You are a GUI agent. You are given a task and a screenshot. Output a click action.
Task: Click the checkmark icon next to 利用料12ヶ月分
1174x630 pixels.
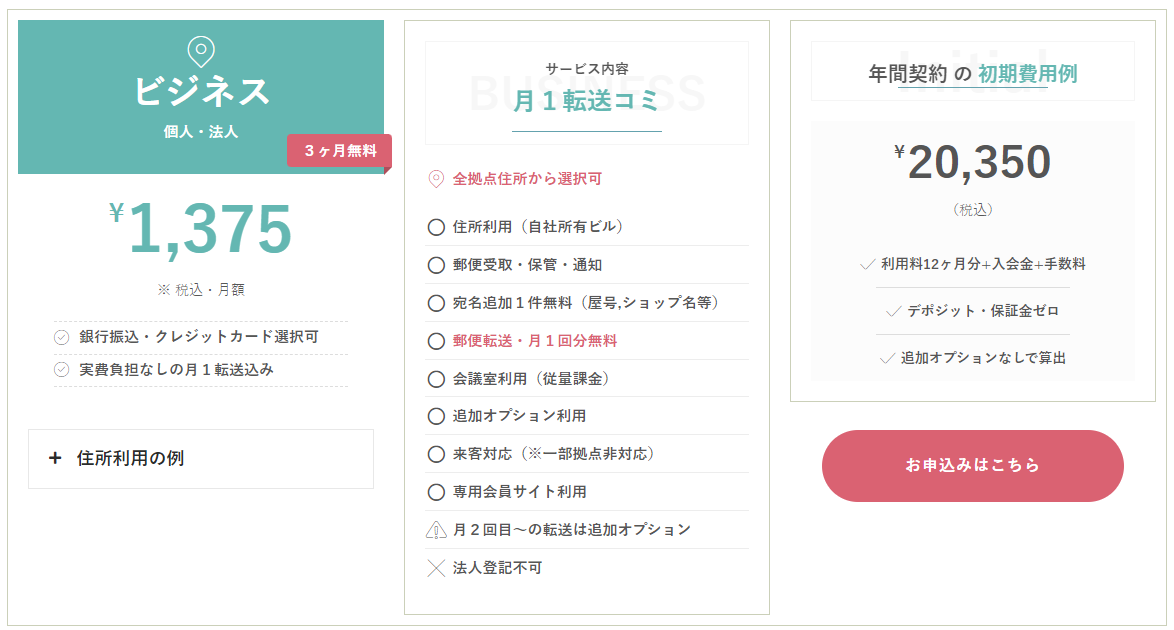pos(868,264)
